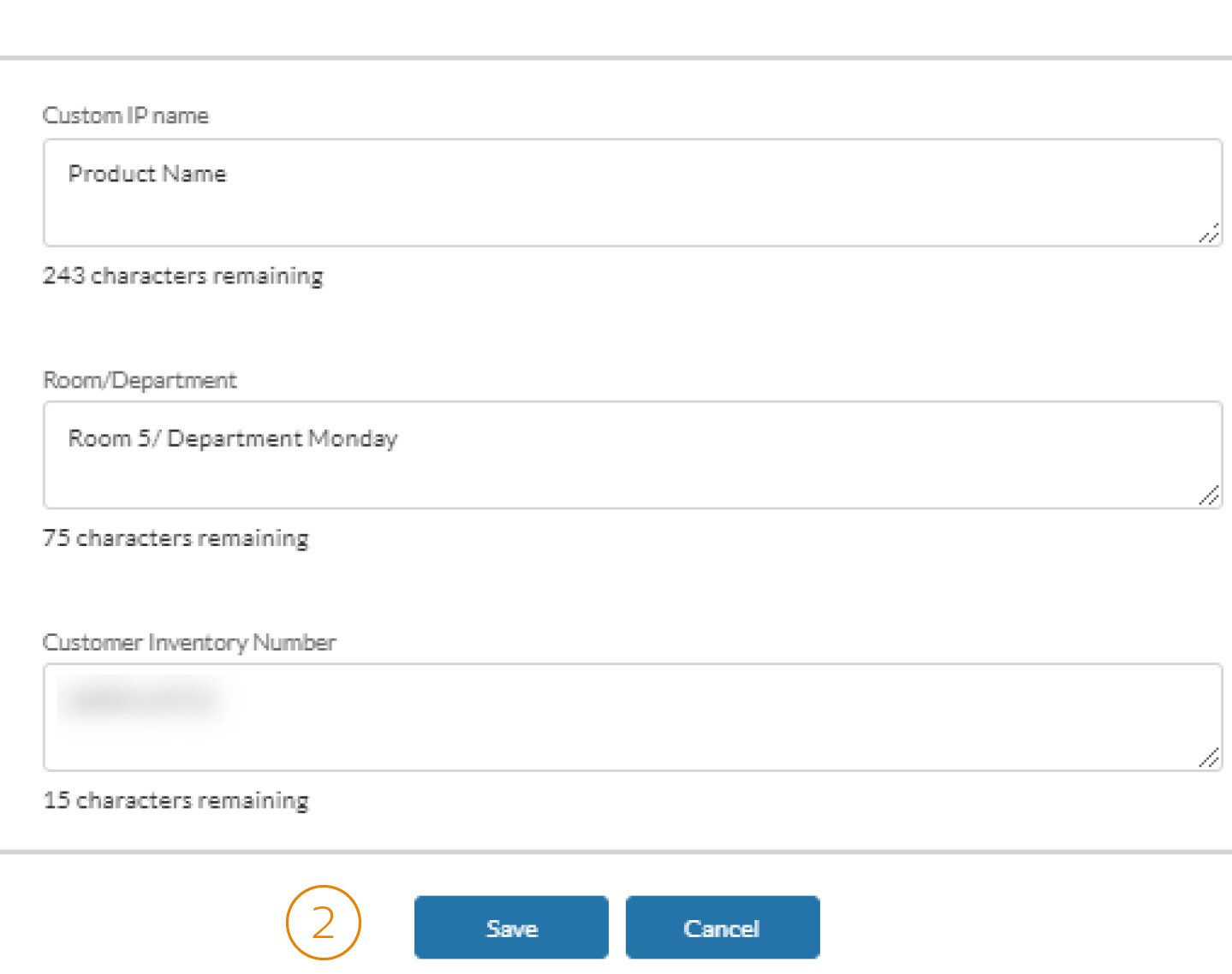Screen dimensions: 1232x974
Task: Place cursor on "Room 5/" text
Action: click(x=114, y=438)
